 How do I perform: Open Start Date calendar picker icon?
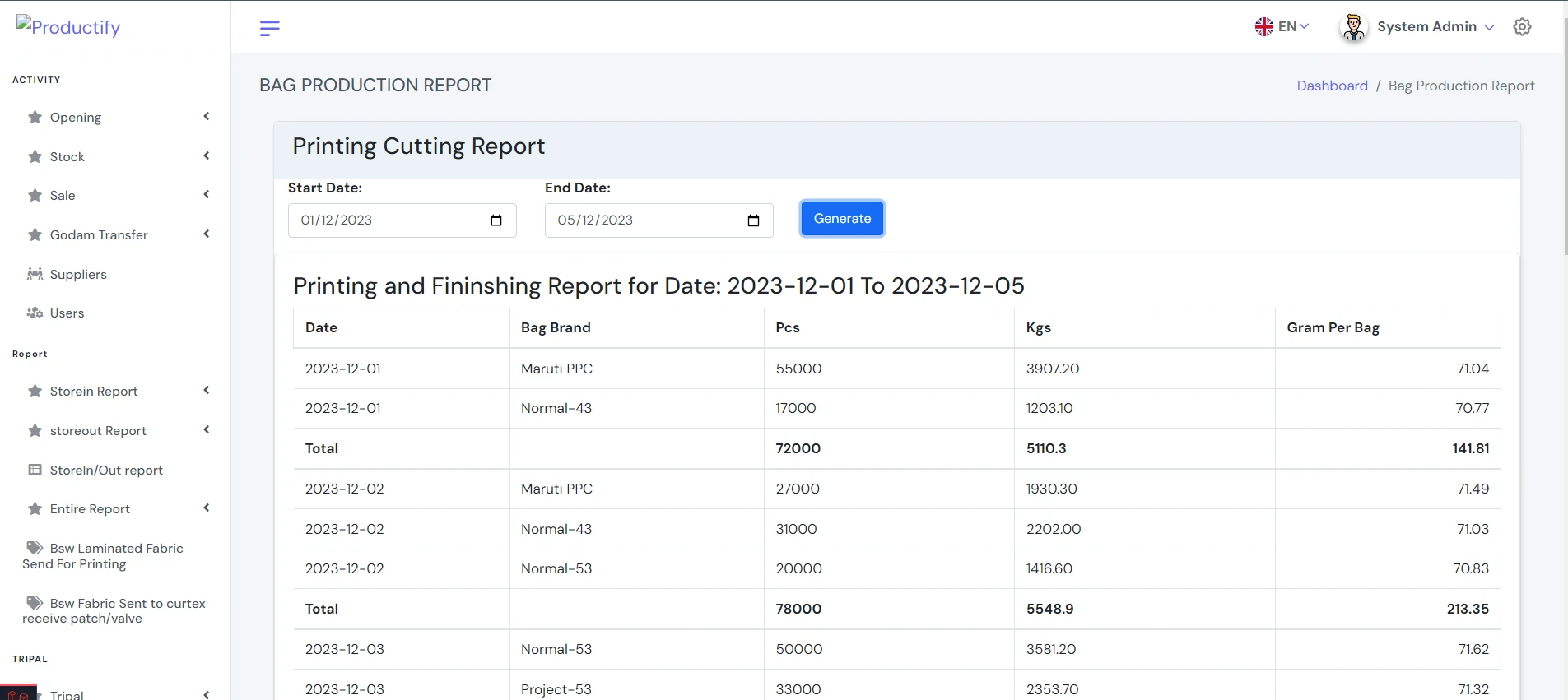(496, 220)
